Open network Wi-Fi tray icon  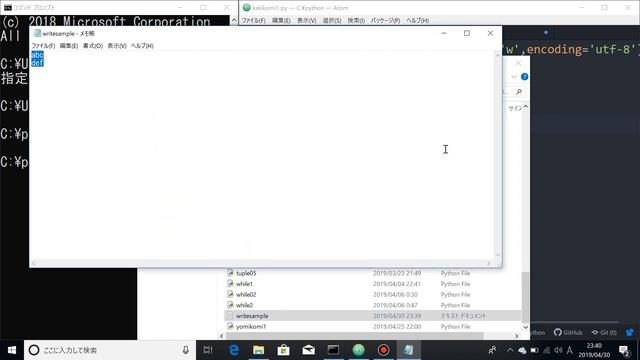547,350
